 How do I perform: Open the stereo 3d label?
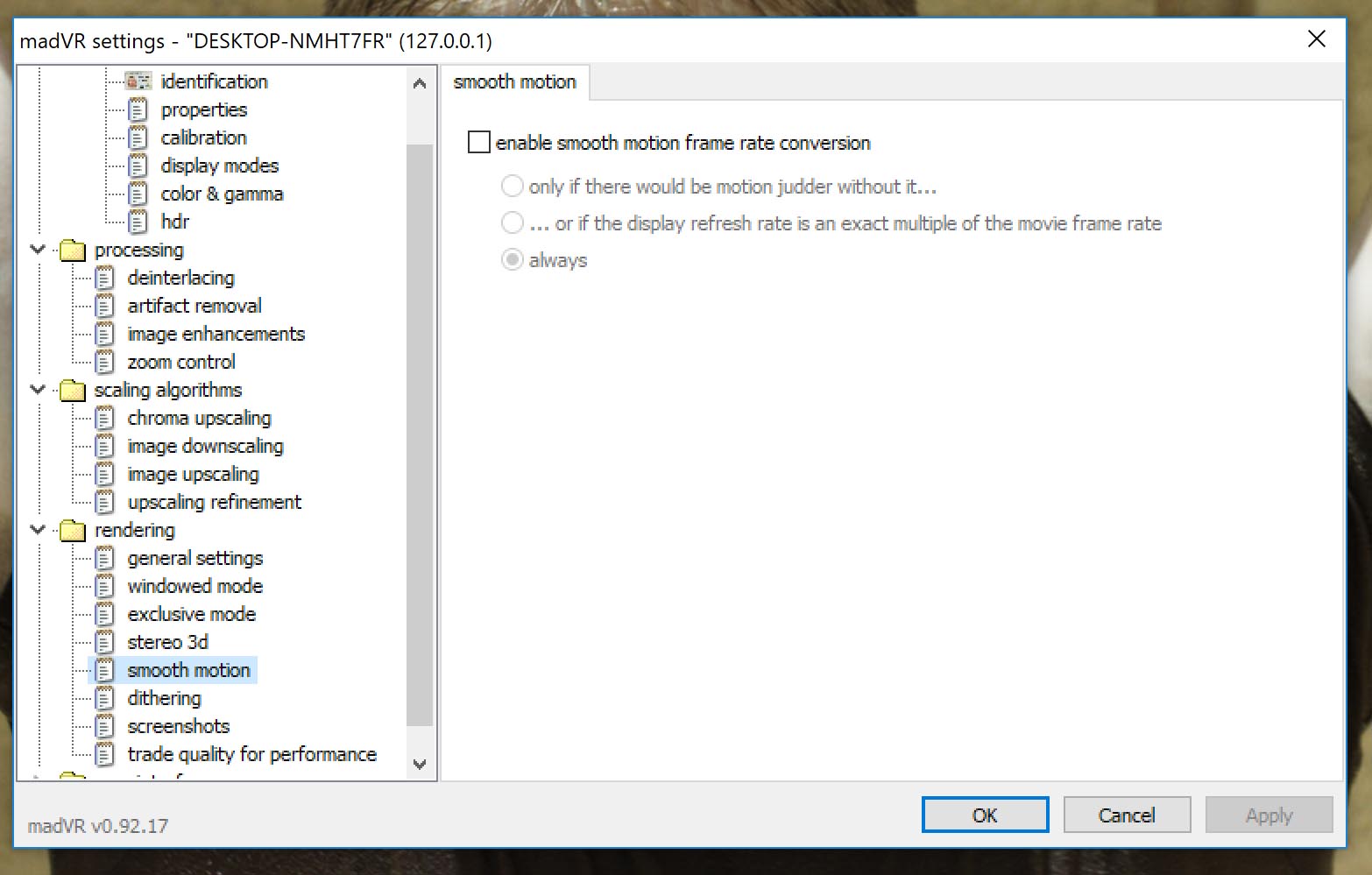[168, 642]
